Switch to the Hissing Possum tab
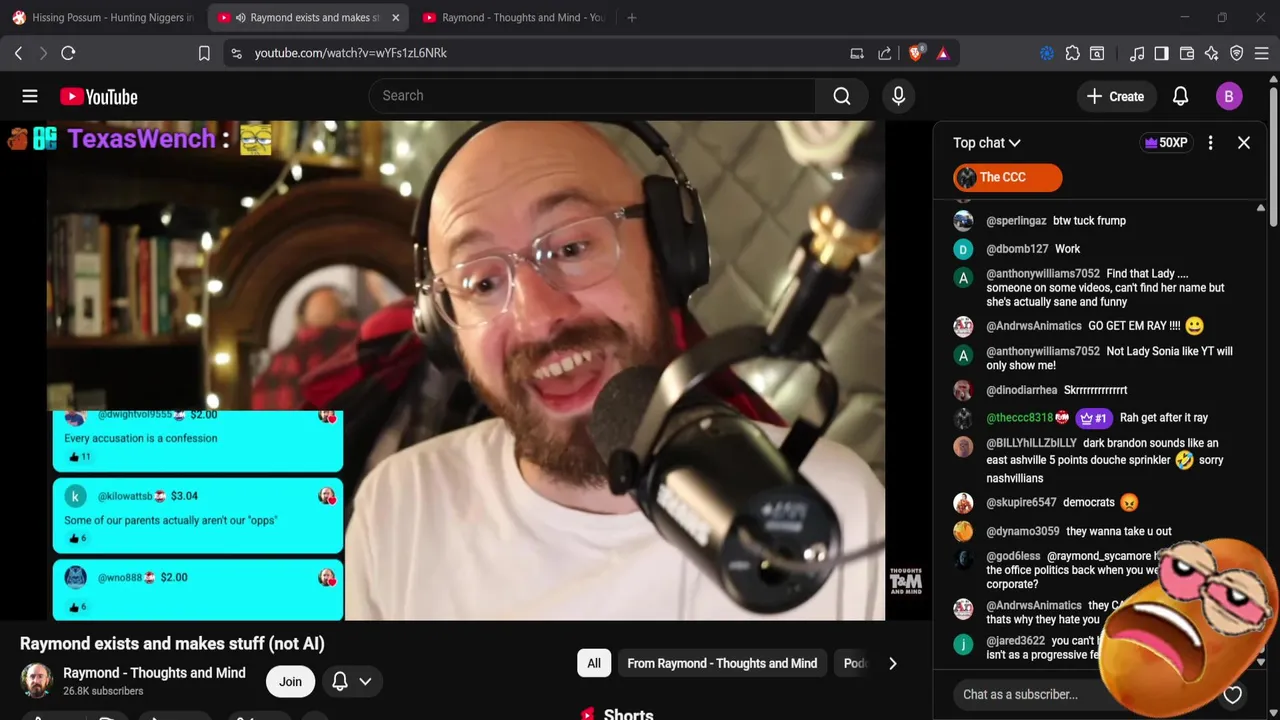Viewport: 1280px width, 720px height. pyautogui.click(x=103, y=17)
